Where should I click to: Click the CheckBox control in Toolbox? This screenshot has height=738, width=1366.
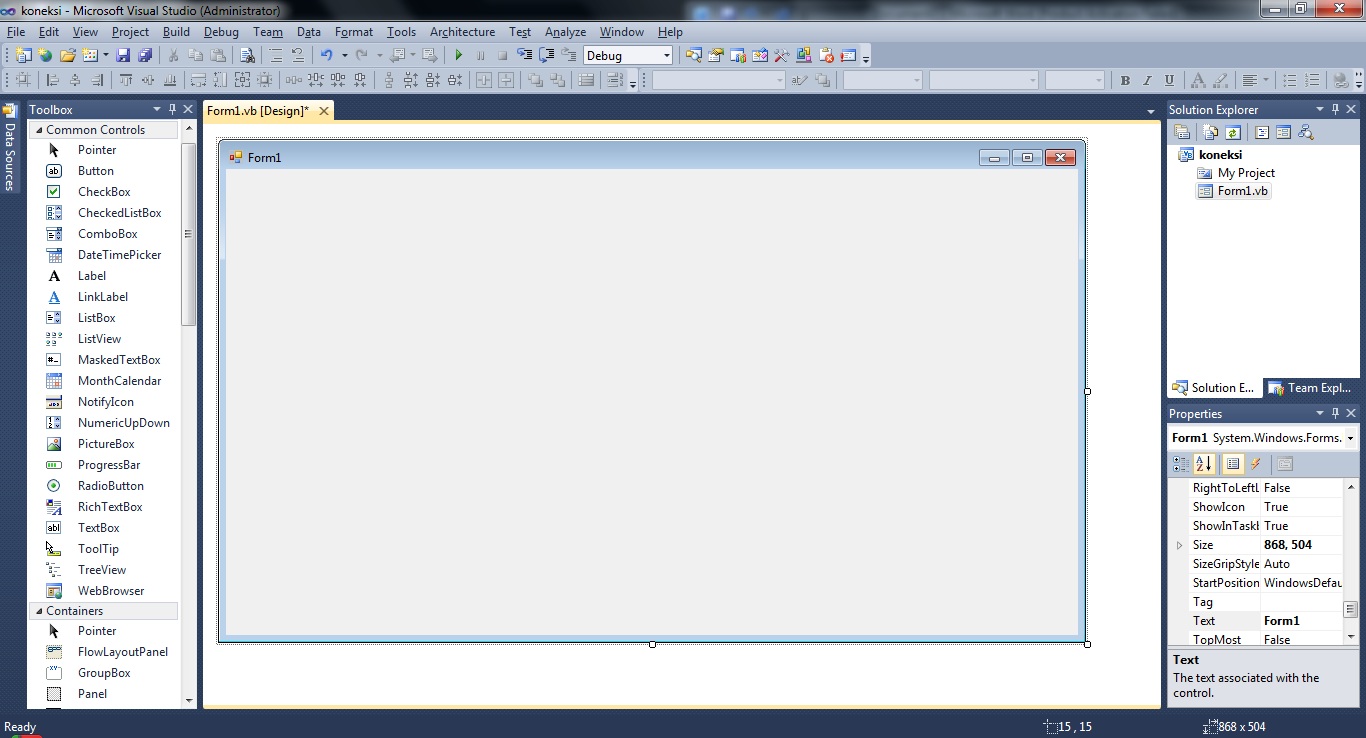[x=104, y=192]
